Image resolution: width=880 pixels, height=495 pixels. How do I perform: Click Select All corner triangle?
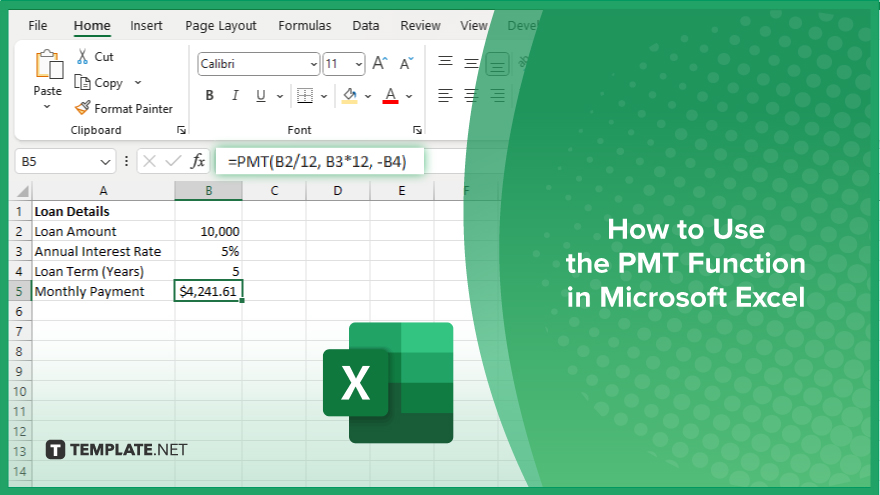[22, 191]
